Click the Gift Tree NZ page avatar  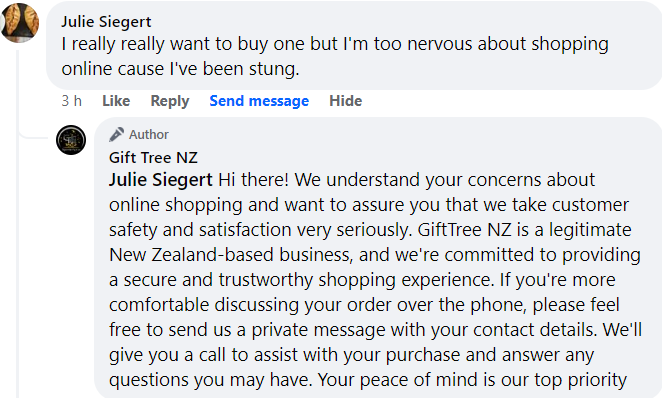point(71,140)
